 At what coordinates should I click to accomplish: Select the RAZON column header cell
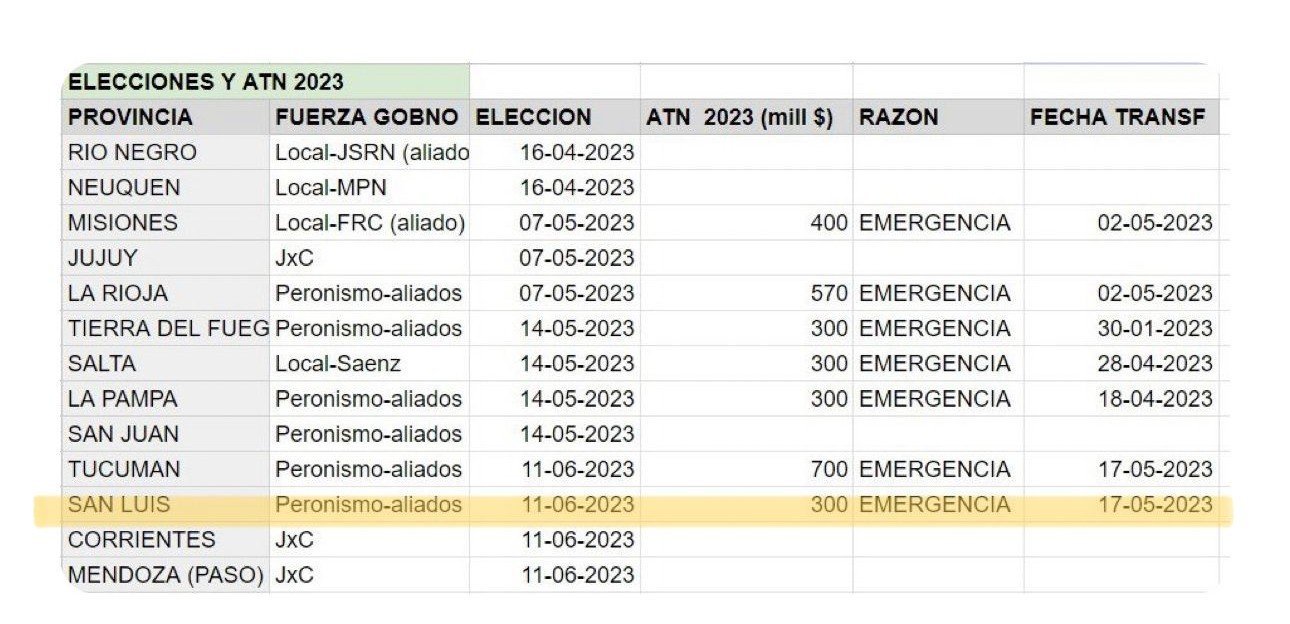[898, 117]
